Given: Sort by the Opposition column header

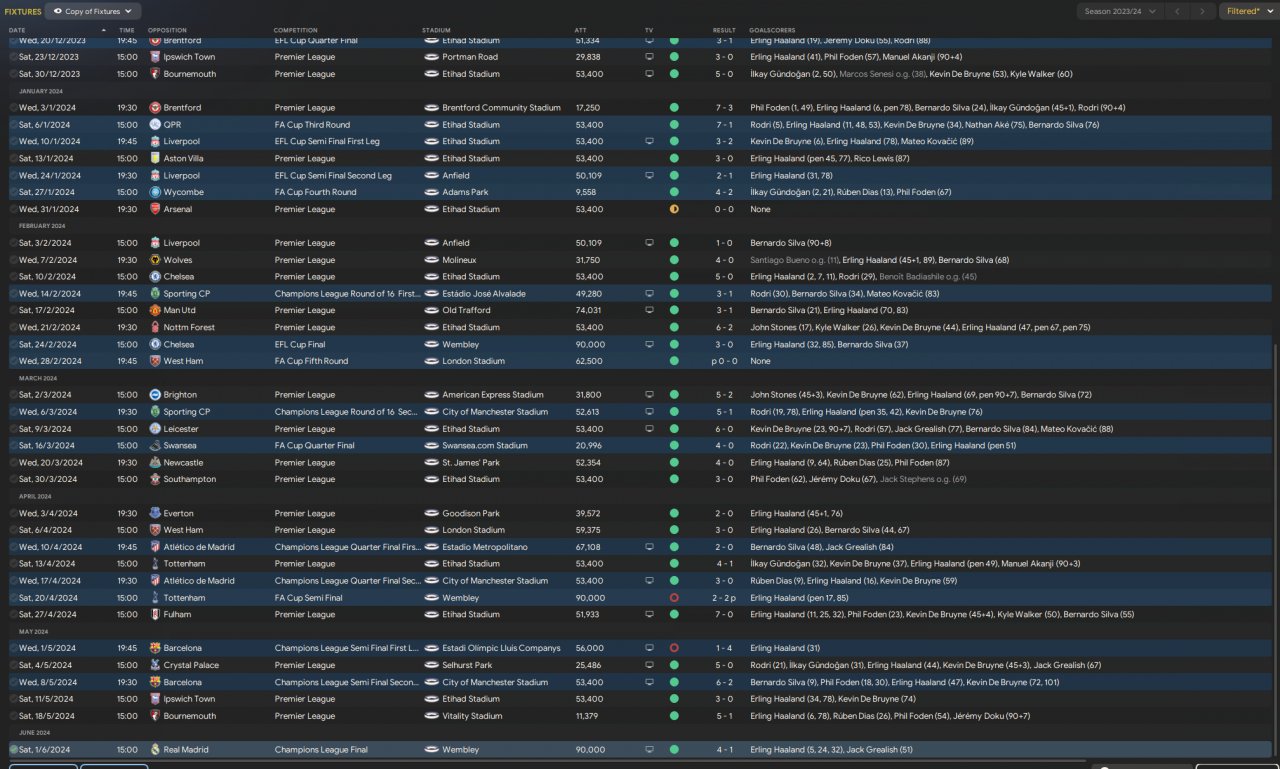Looking at the screenshot, I should pos(167,31).
